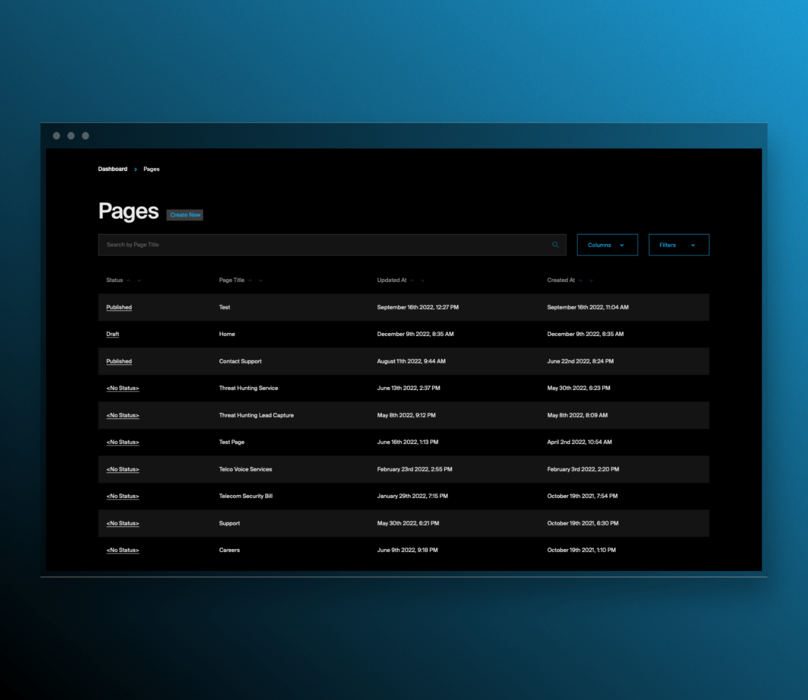Select the Telco Voice Services title

(245, 470)
